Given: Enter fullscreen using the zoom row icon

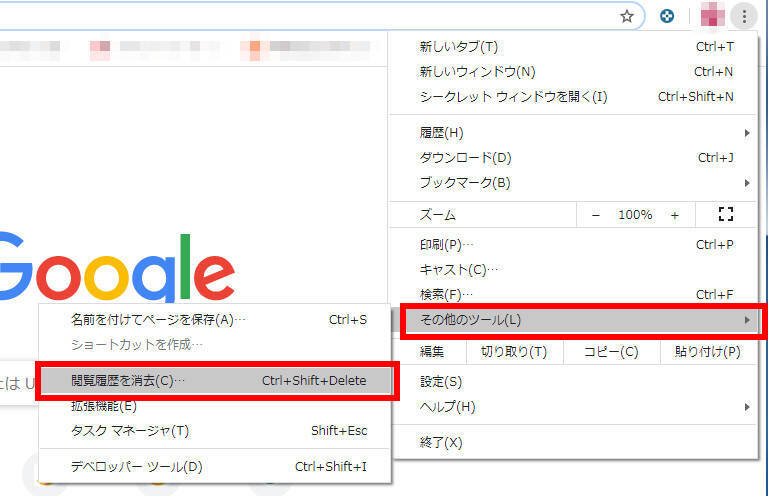Looking at the screenshot, I should click(x=726, y=214).
